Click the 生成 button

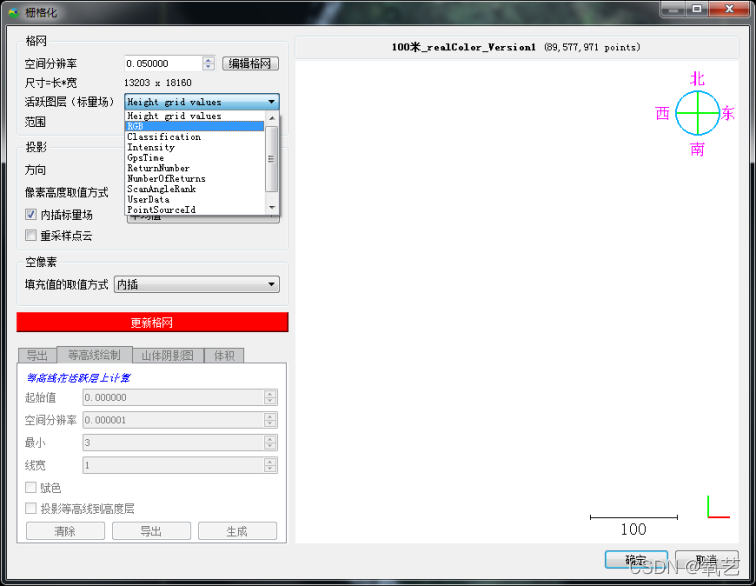237,531
